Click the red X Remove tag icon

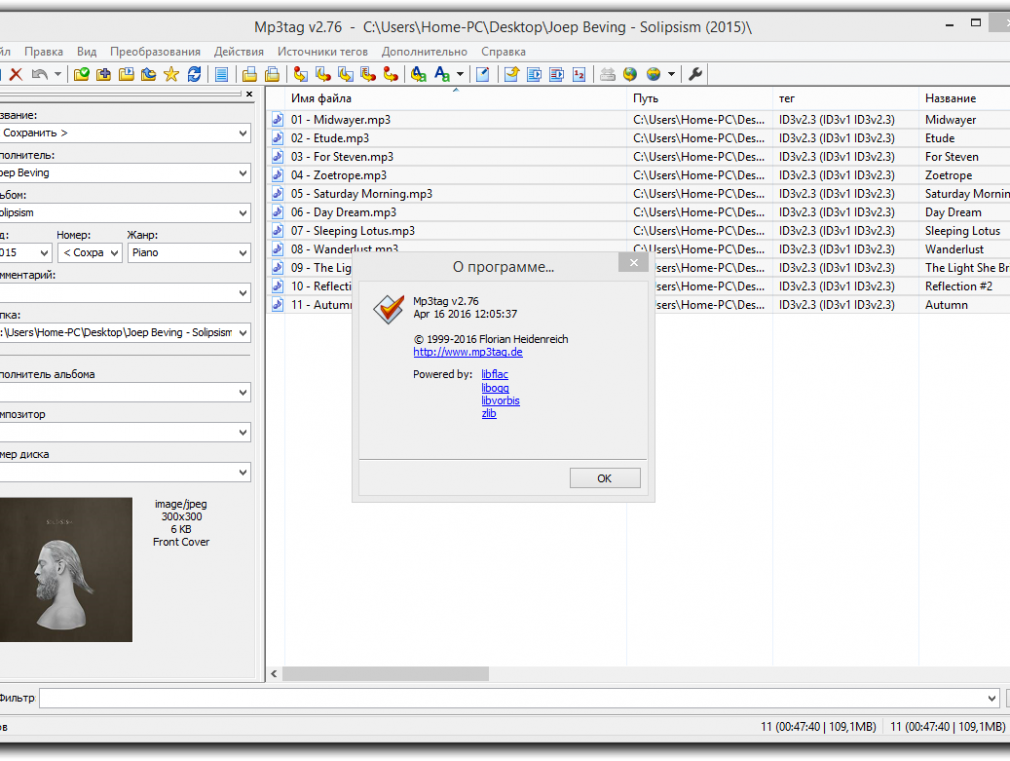tap(16, 74)
